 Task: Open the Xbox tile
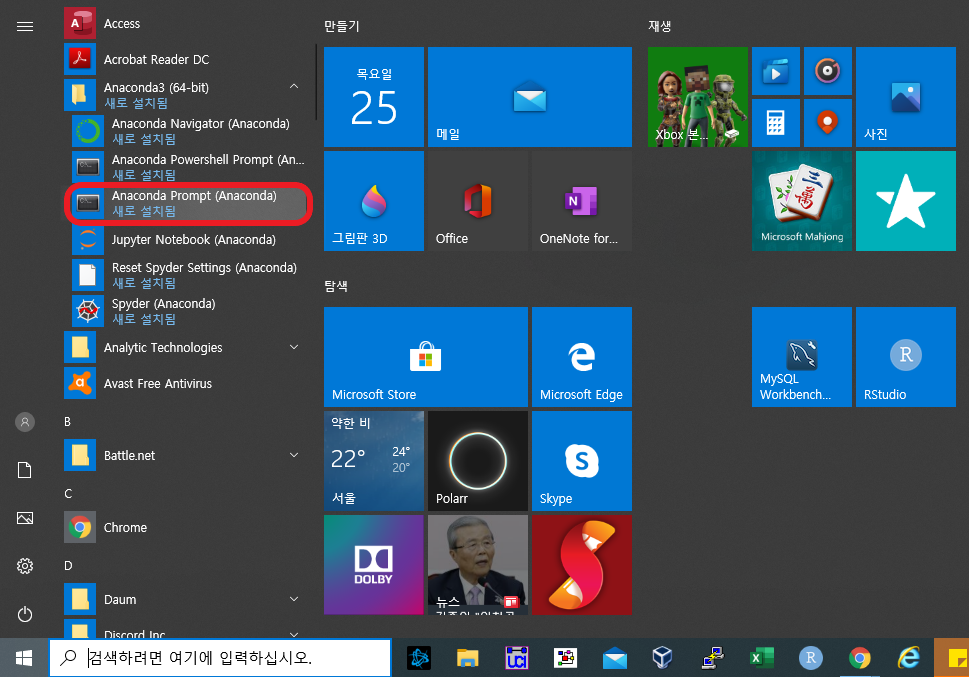coord(698,97)
